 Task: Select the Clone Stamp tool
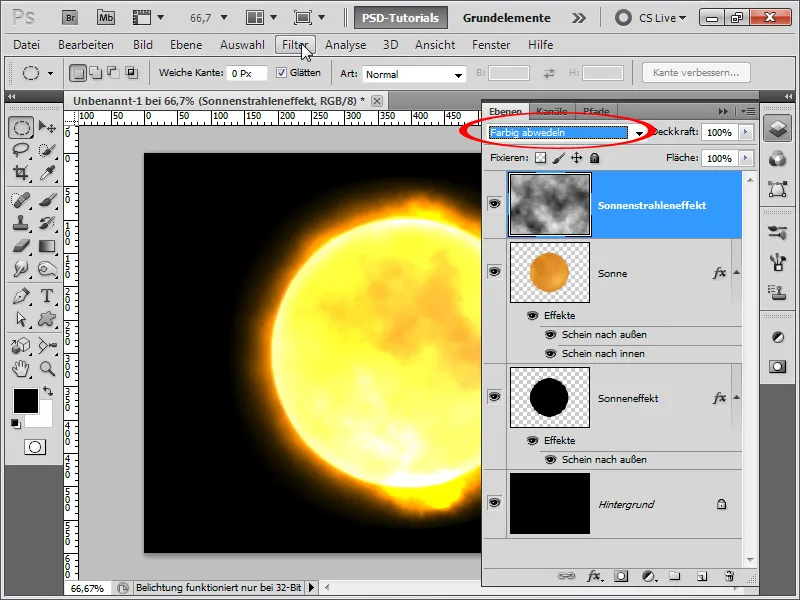(x=21, y=223)
